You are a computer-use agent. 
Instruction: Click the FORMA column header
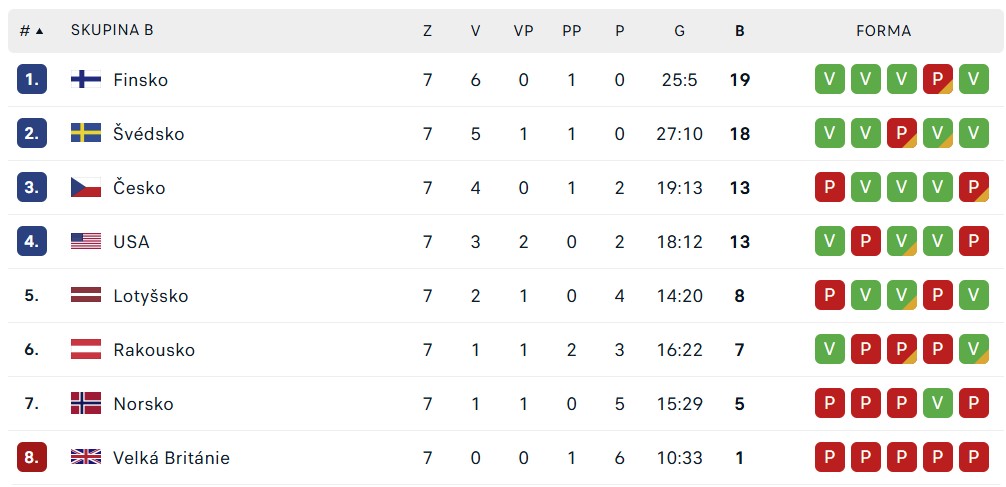click(883, 31)
